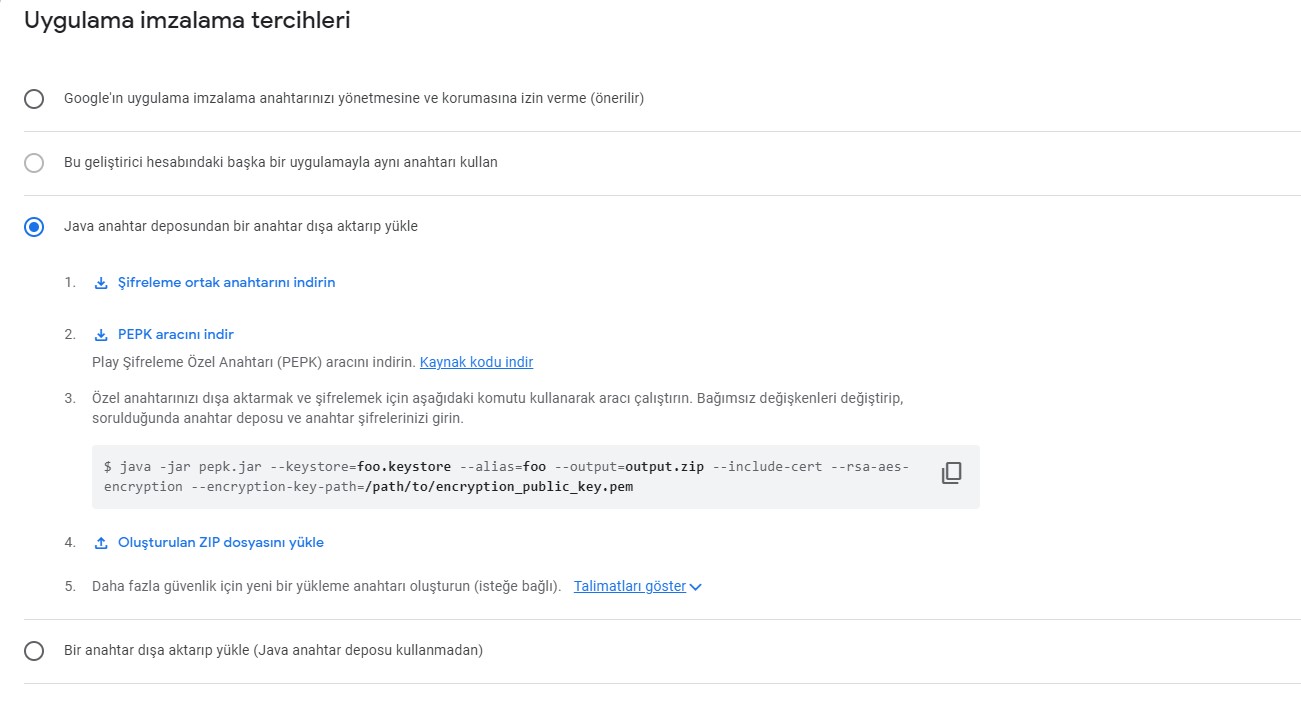Image resolution: width=1301 pixels, height=728 pixels.
Task: Click Oluşturulan ZIP dosyasını yükle button text
Action: [221, 543]
